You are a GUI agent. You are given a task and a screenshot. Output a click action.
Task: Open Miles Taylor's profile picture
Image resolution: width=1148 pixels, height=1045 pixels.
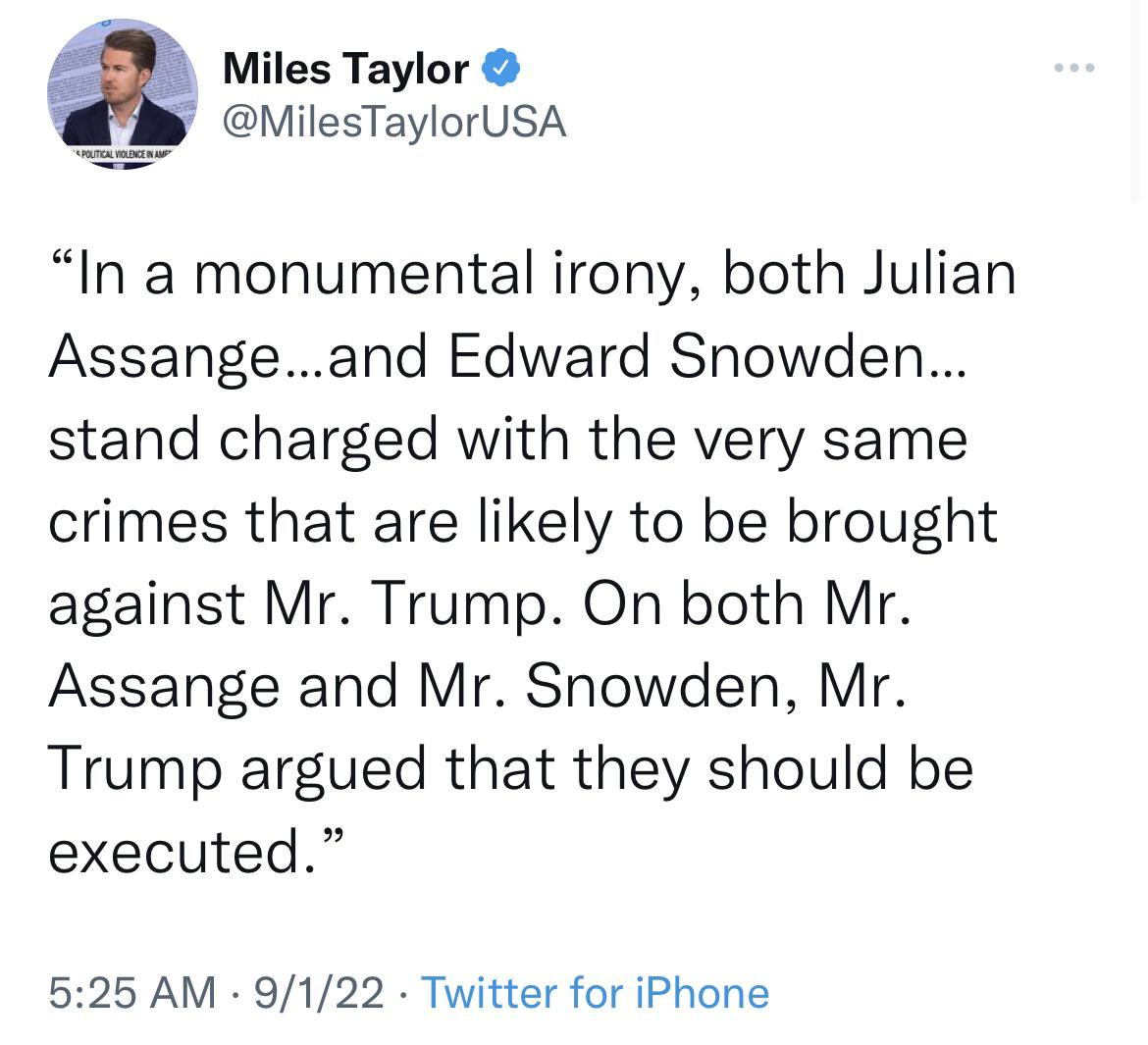click(x=122, y=94)
